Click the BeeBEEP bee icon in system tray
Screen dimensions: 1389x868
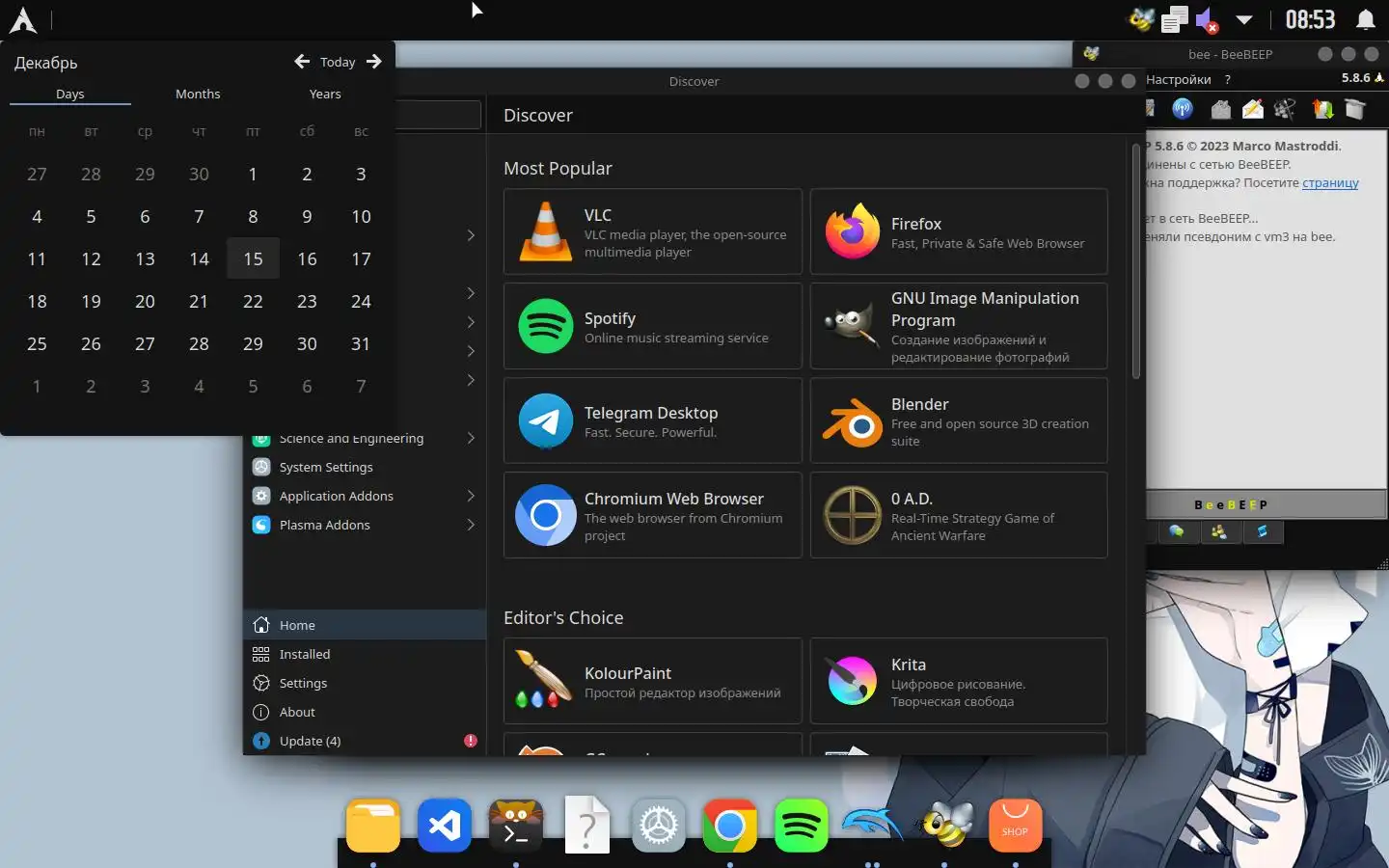1141,19
